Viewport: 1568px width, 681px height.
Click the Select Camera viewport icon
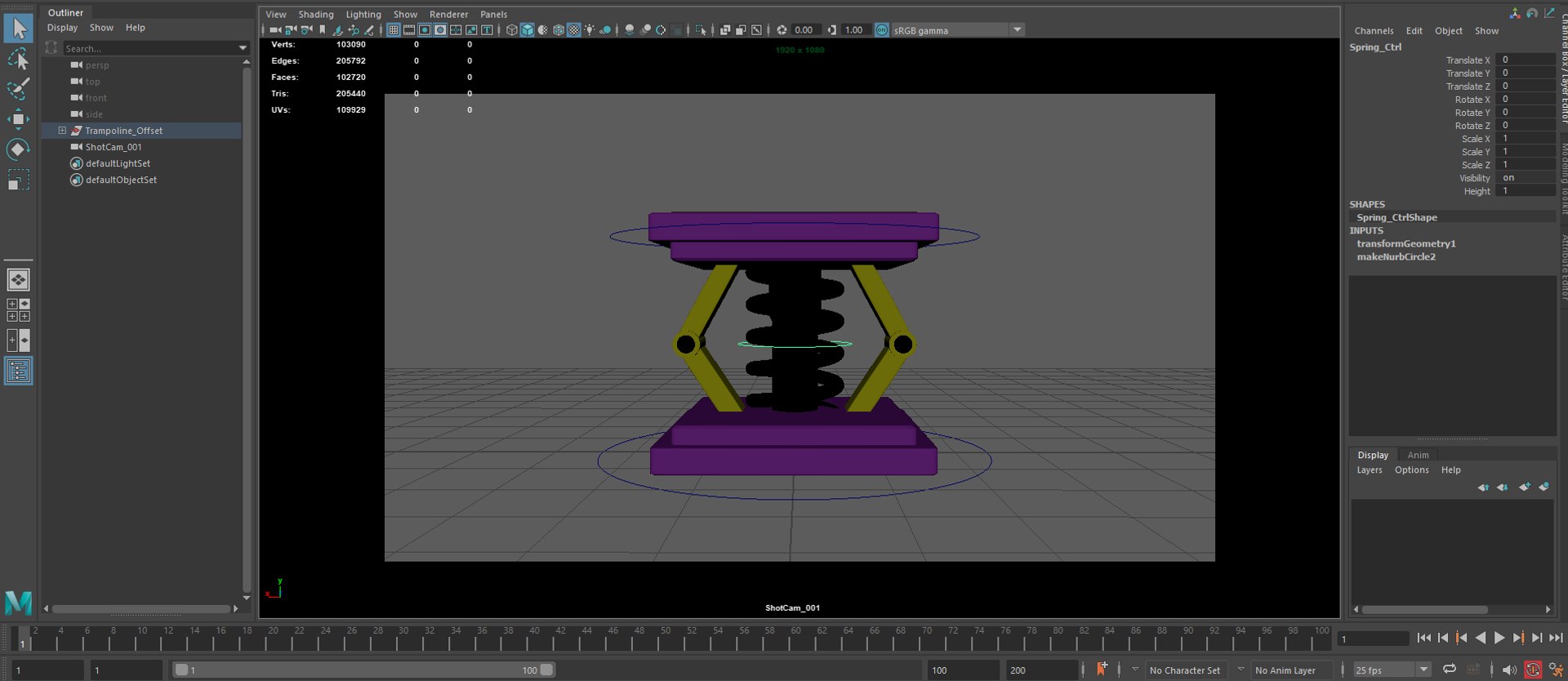(x=275, y=30)
